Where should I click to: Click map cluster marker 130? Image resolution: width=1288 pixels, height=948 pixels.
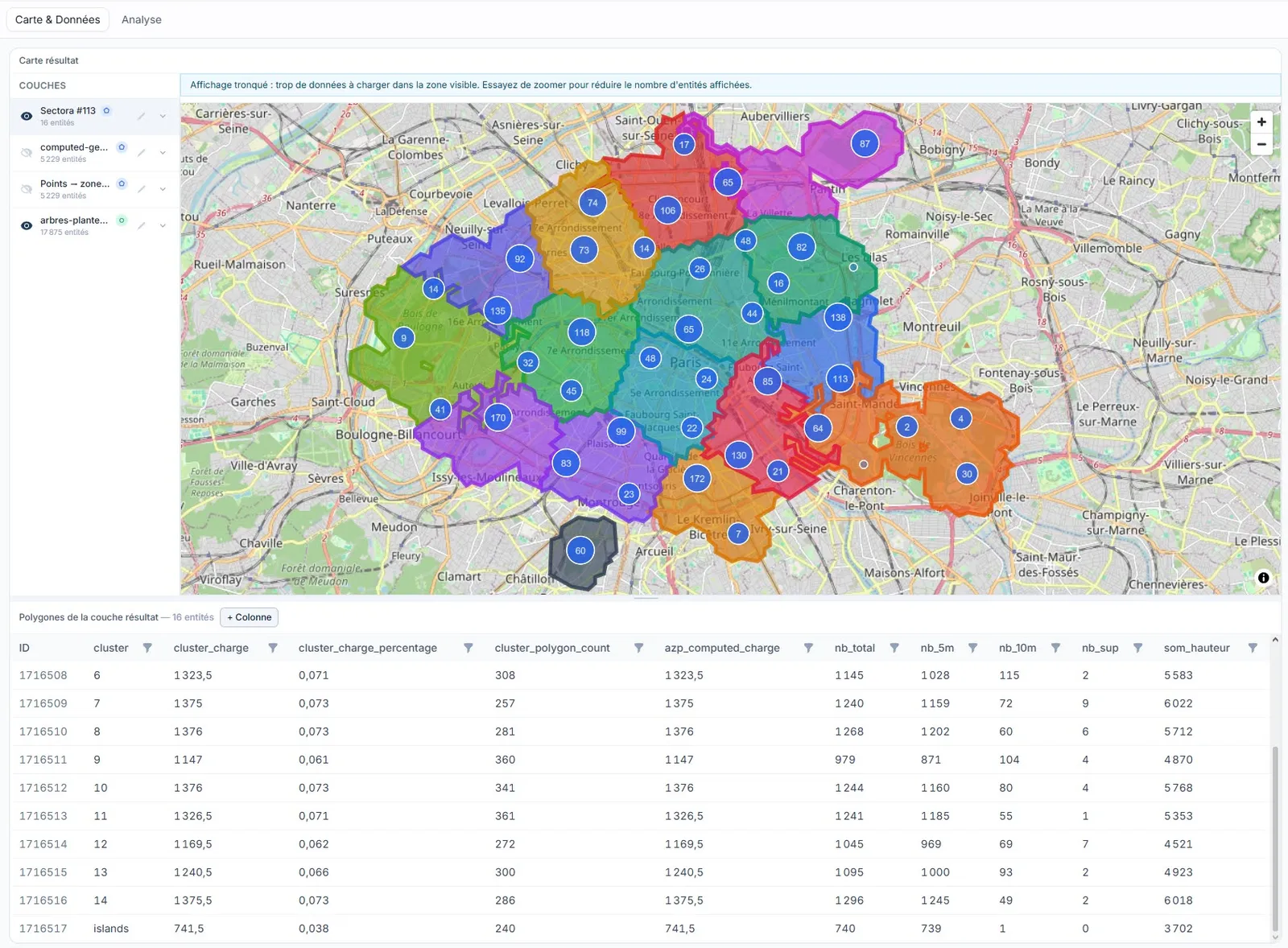[739, 455]
